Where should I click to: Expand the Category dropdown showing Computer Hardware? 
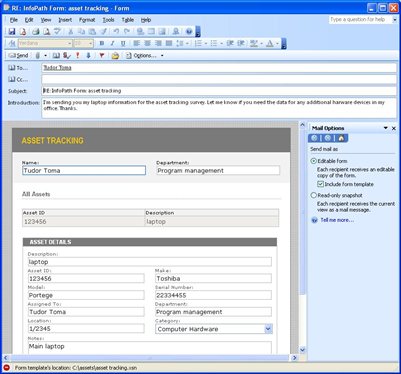coord(268,329)
